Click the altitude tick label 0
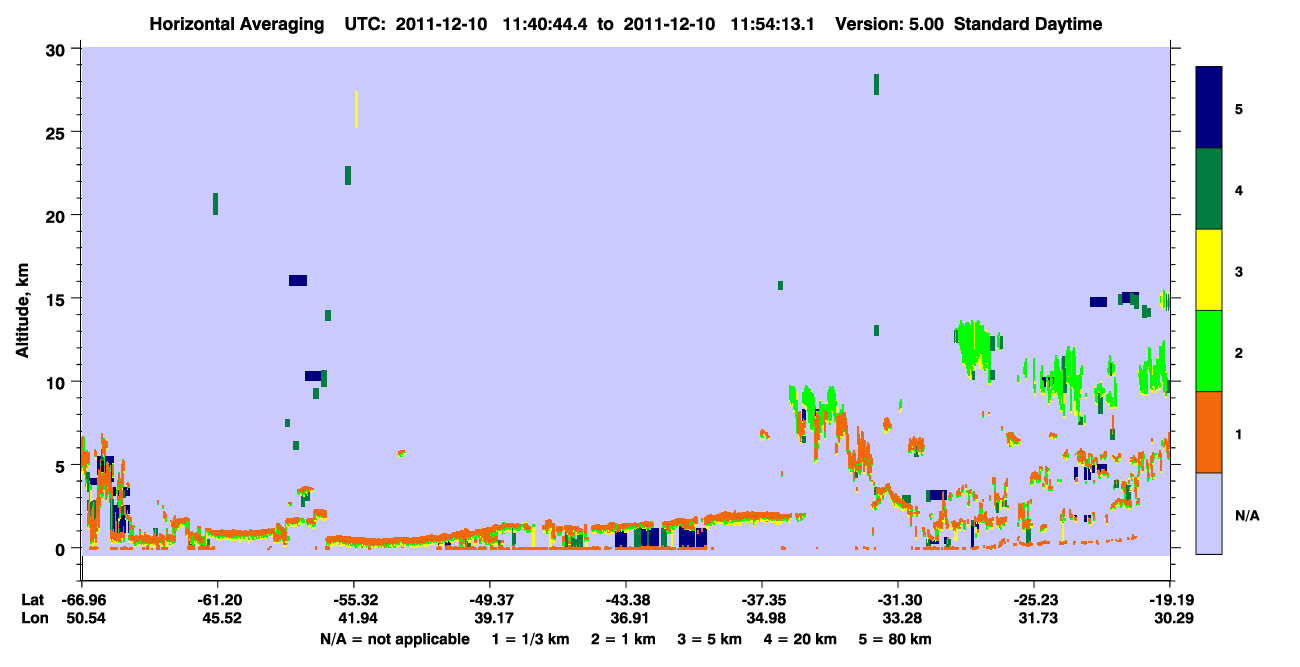The image size is (1300, 667). (x=63, y=549)
